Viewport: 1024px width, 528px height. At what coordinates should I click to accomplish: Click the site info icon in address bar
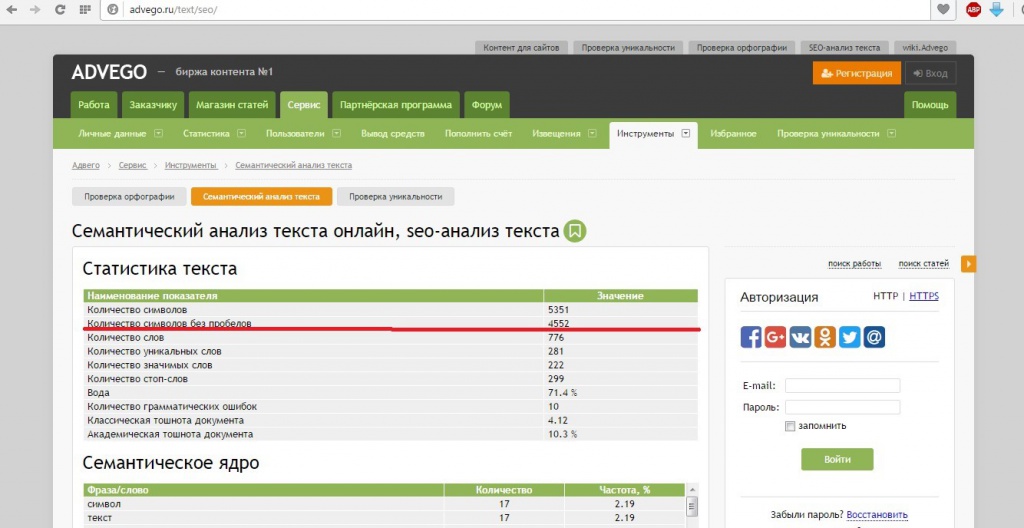[112, 10]
